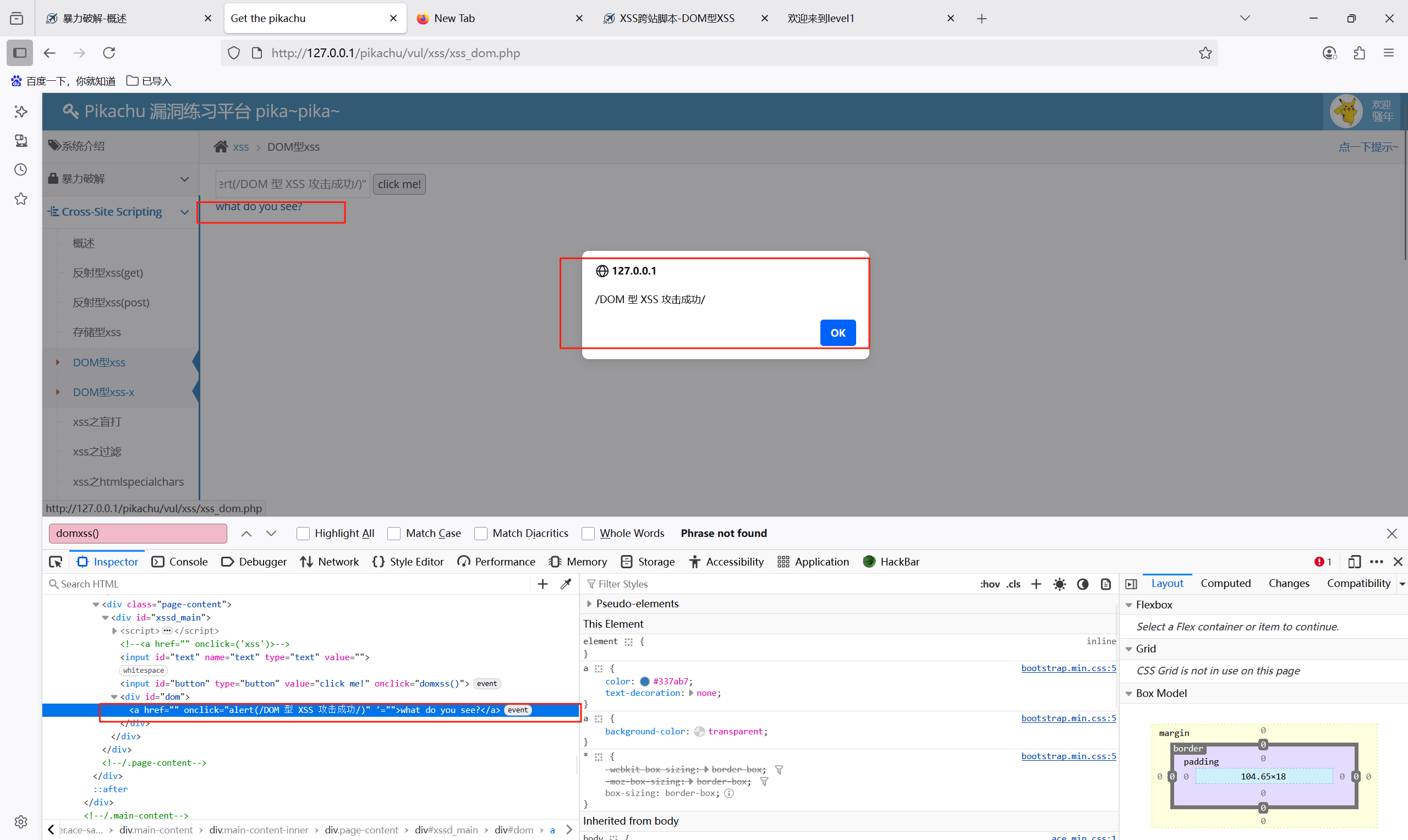Open DevTools more options menu
This screenshot has width=1408, height=840.
tap(1376, 562)
